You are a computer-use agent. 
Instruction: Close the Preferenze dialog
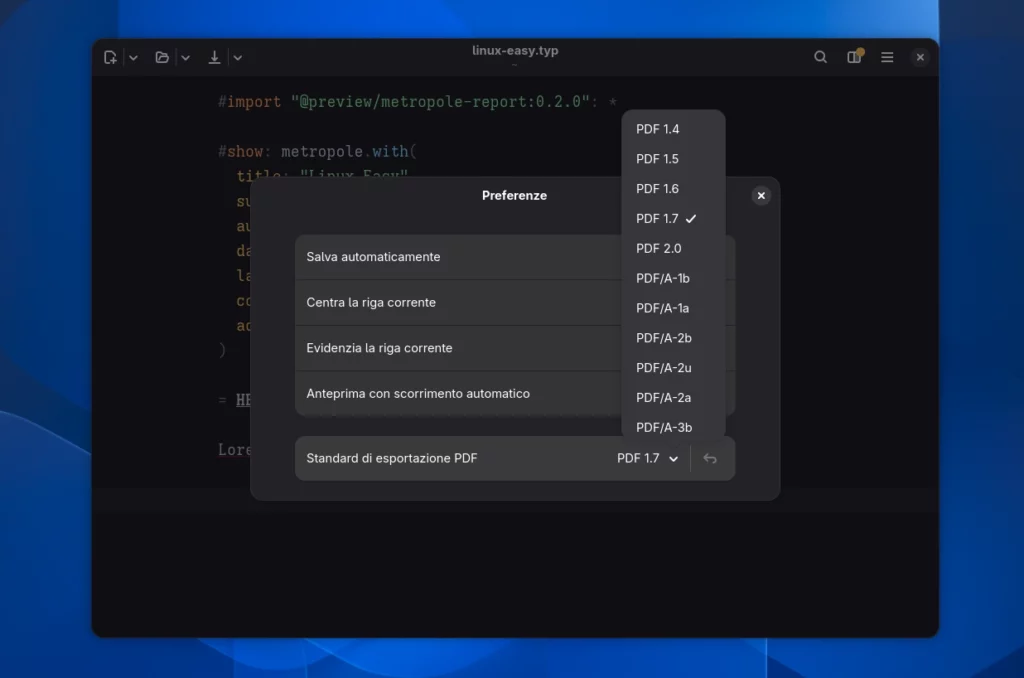point(761,195)
